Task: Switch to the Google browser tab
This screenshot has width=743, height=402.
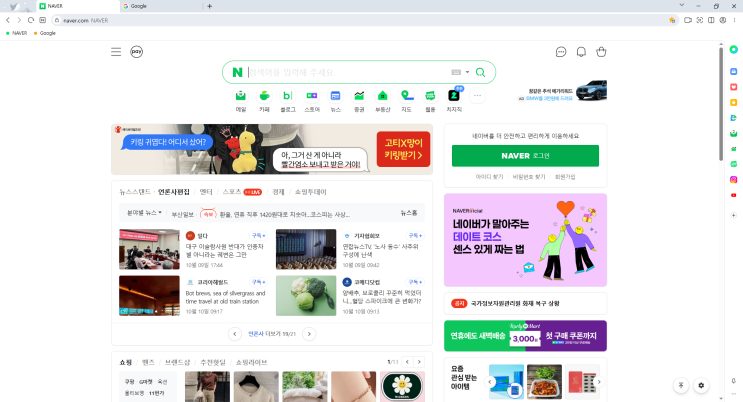Action: (161, 6)
